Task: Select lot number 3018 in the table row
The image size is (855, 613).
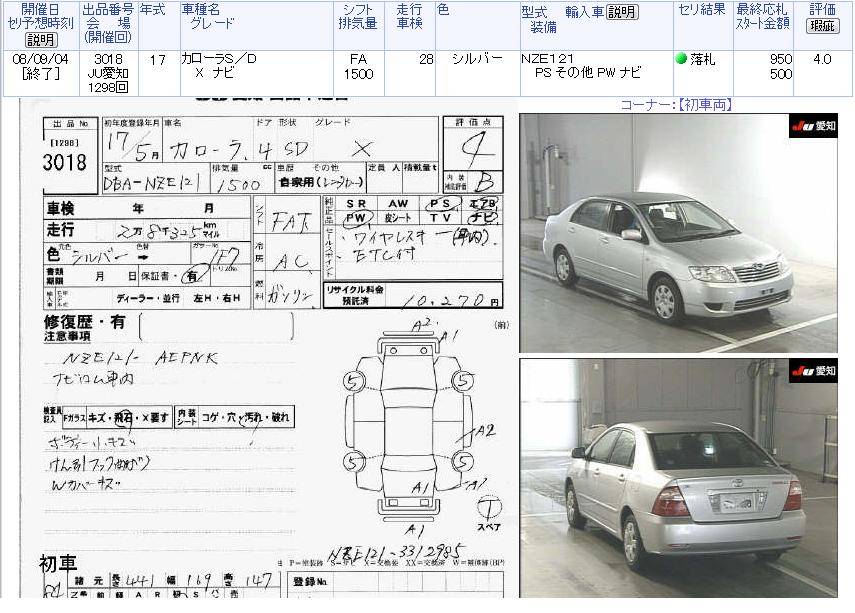Action: (x=108, y=59)
